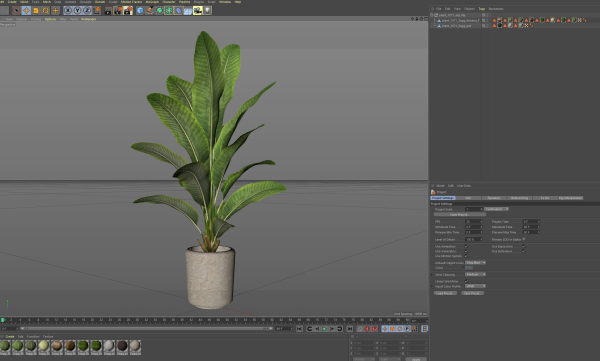Switch to the Dynamics tab
The image size is (600, 361).
[494, 198]
